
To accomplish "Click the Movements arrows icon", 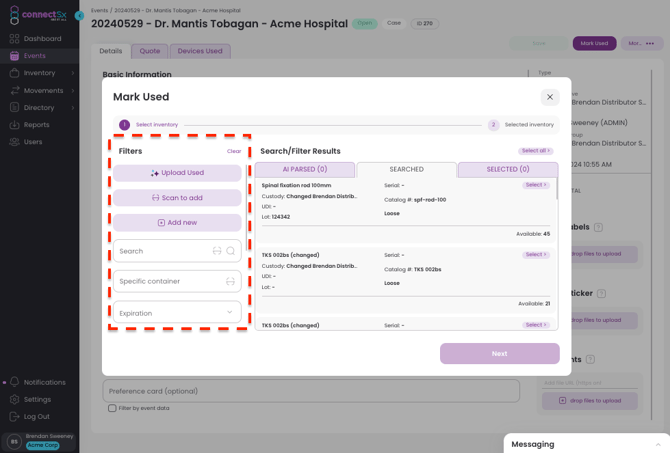I will [15, 90].
